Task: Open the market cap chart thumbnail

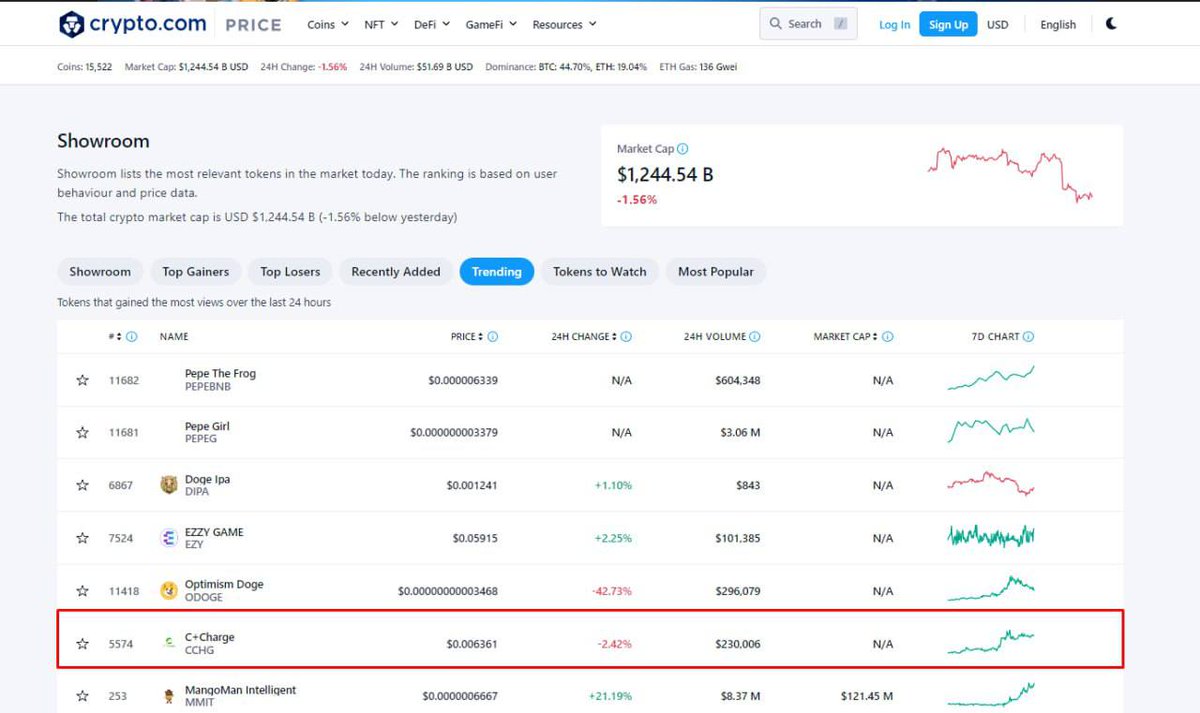Action: (x=1010, y=173)
